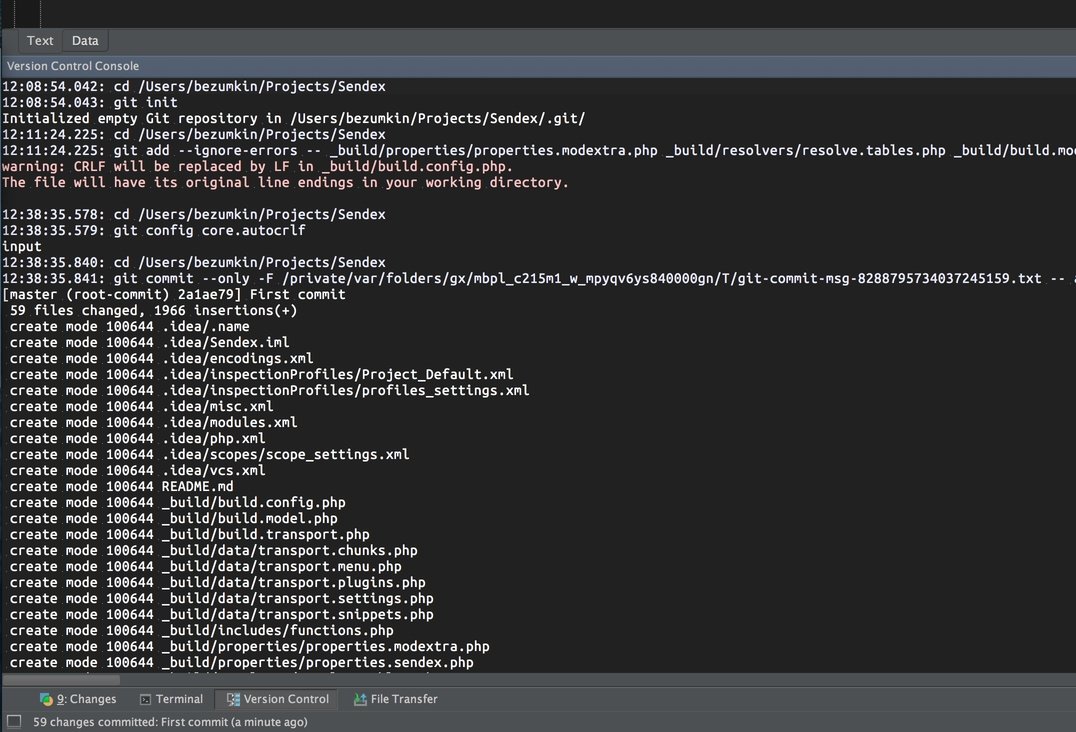Switch to the Text tab
The height and width of the screenshot is (732, 1076).
pyautogui.click(x=40, y=41)
